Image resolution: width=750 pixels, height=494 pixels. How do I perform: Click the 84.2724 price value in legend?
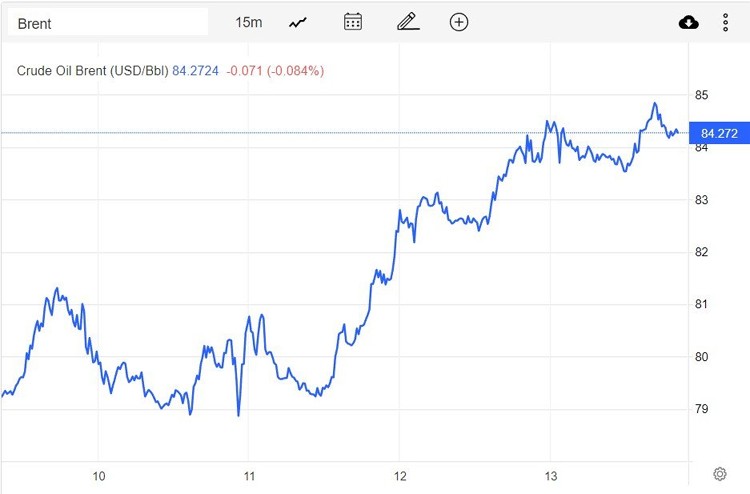coord(196,71)
